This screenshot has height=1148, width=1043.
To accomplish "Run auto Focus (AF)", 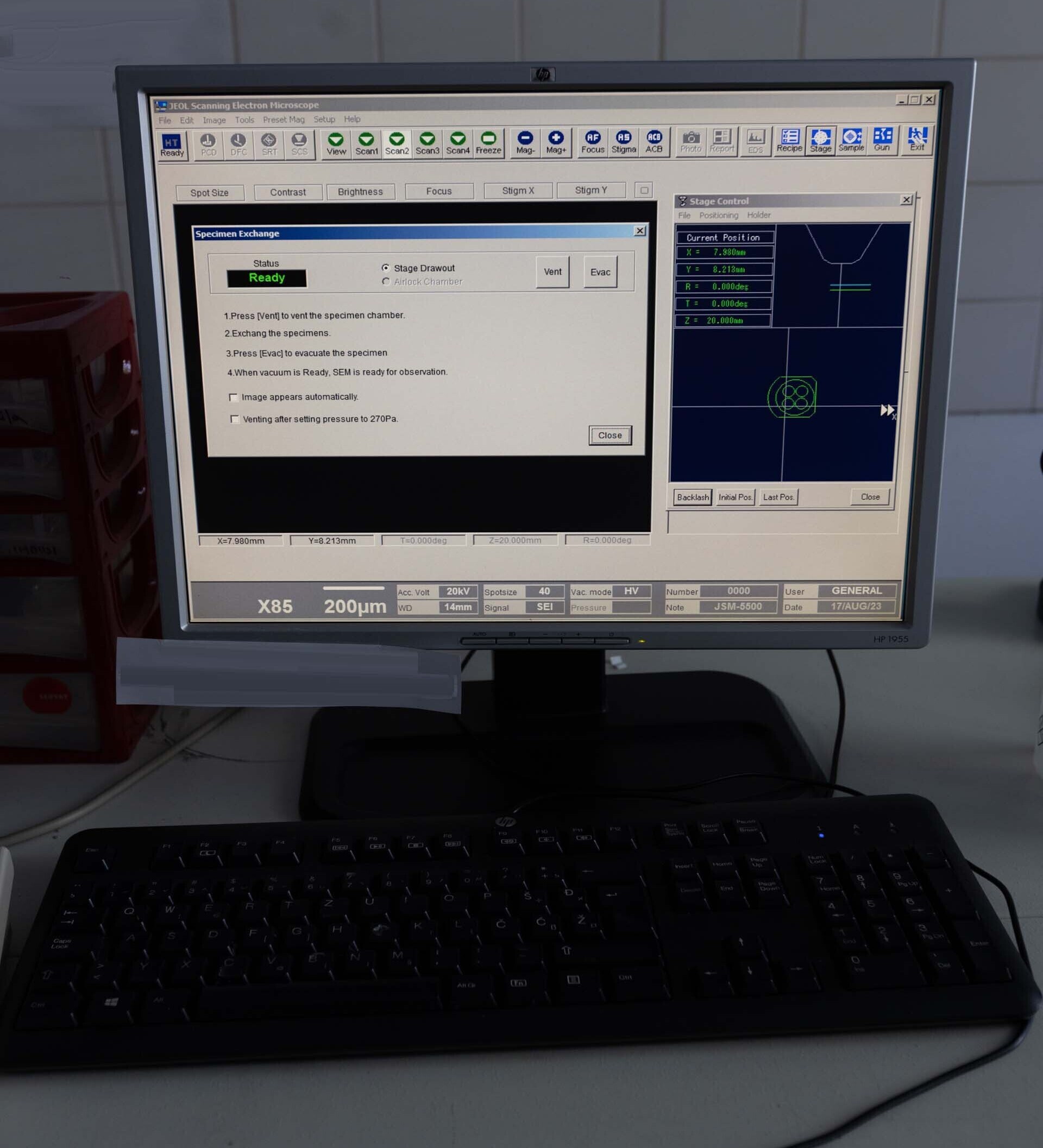I will 593,142.
